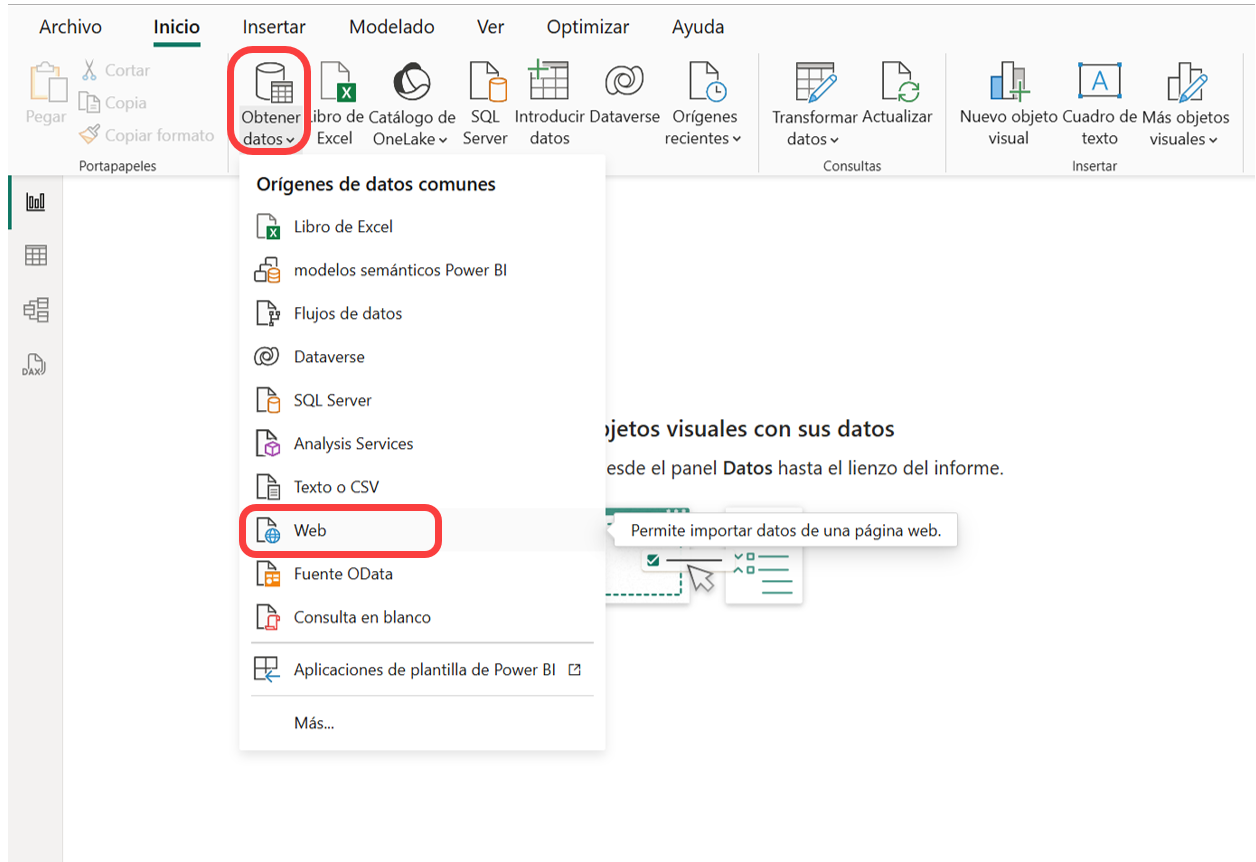Select Consulta en blanco menu entry
This screenshot has width=1256, height=862.
tap(422, 617)
